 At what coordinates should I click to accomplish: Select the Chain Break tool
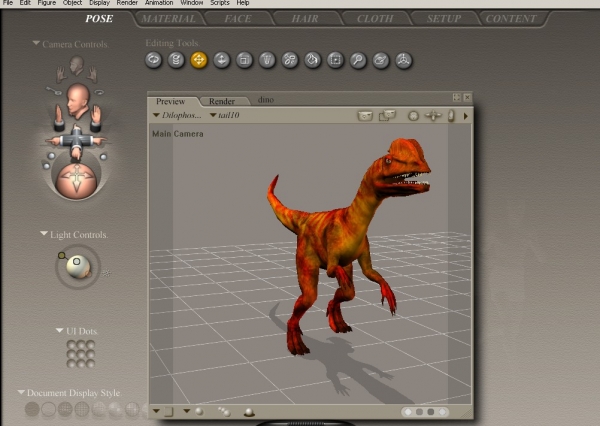click(290, 60)
